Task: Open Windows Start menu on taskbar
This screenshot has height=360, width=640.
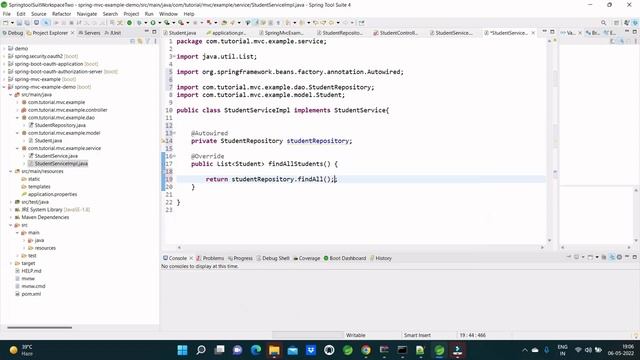Action: (x=182, y=350)
